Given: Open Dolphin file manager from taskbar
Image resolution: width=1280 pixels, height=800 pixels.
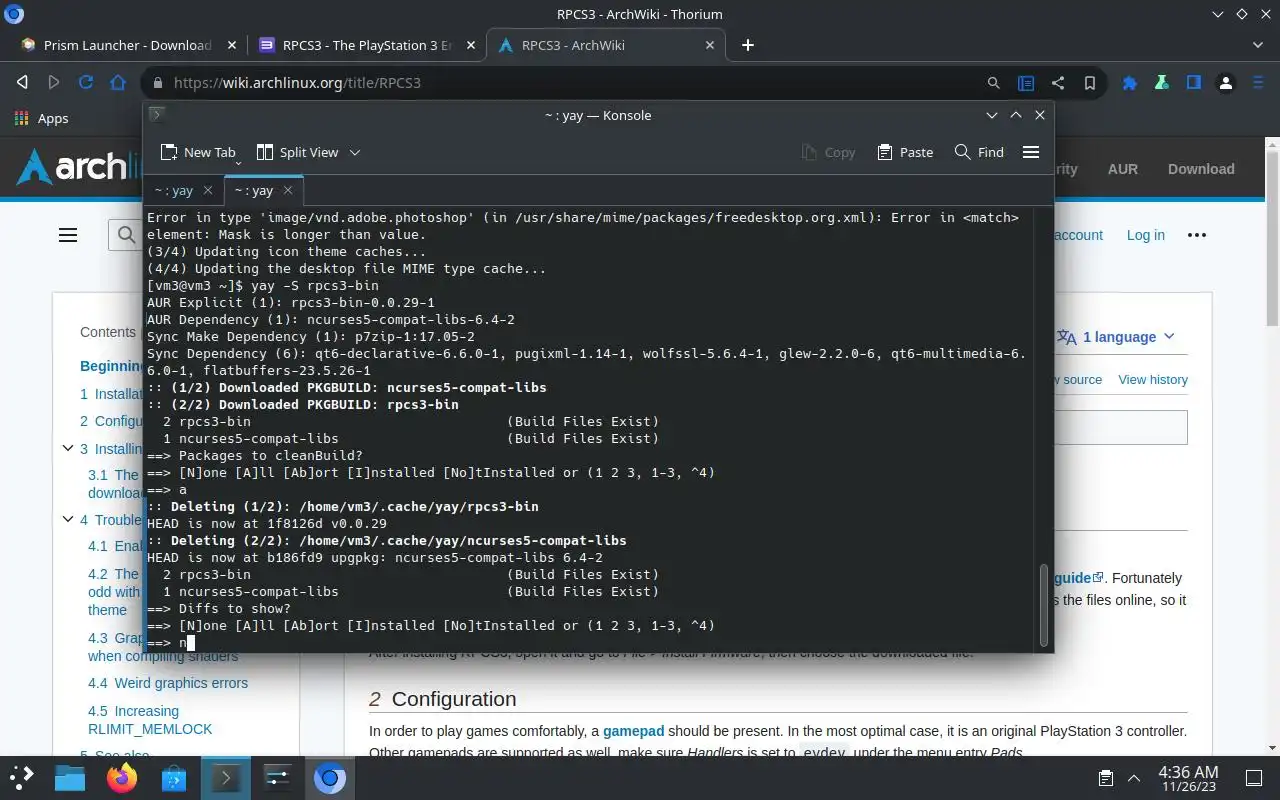Looking at the screenshot, I should pos(70,777).
